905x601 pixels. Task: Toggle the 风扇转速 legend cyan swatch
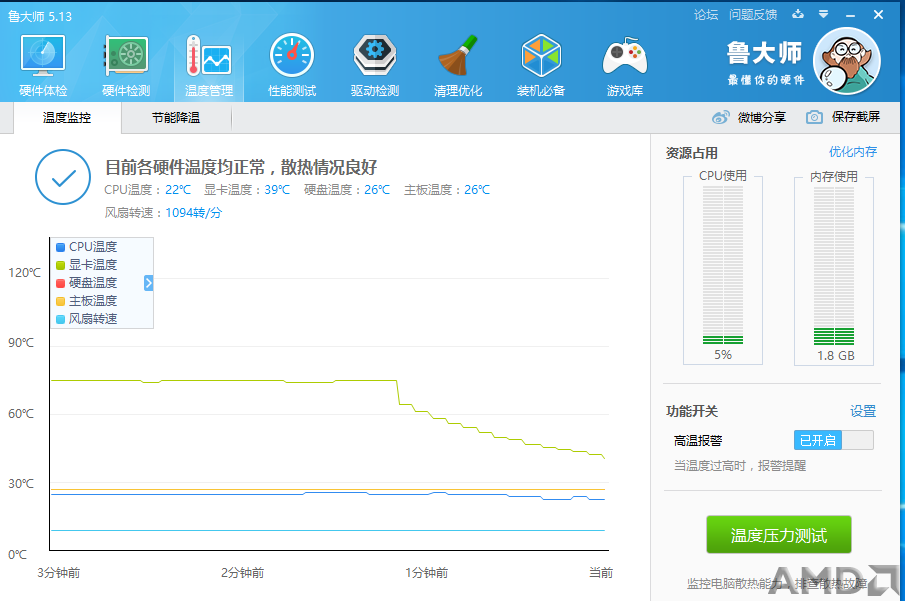pyautogui.click(x=60, y=319)
